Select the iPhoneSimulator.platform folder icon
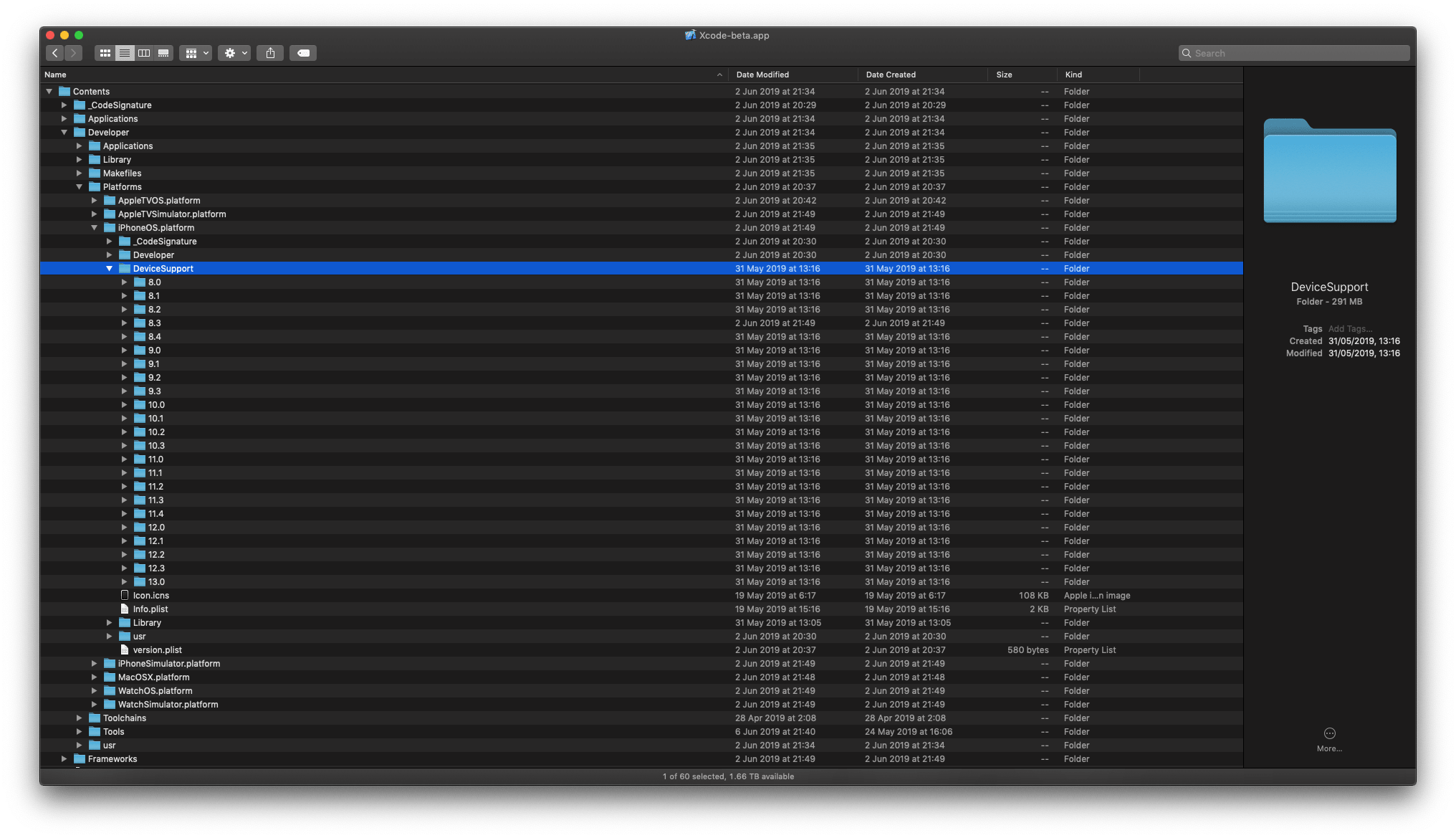This screenshot has width=1456, height=838. point(110,664)
